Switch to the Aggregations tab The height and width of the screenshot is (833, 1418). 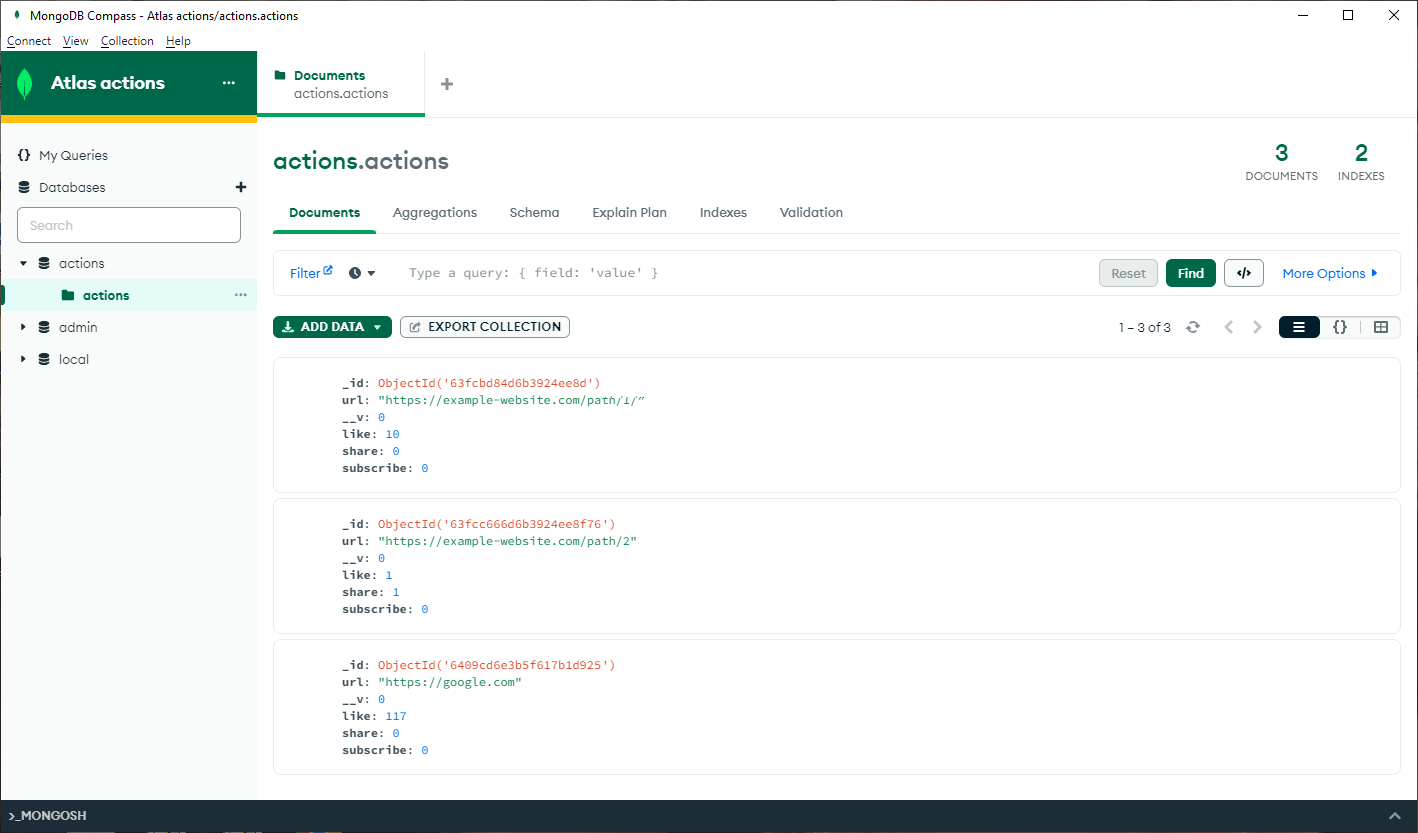(x=435, y=212)
